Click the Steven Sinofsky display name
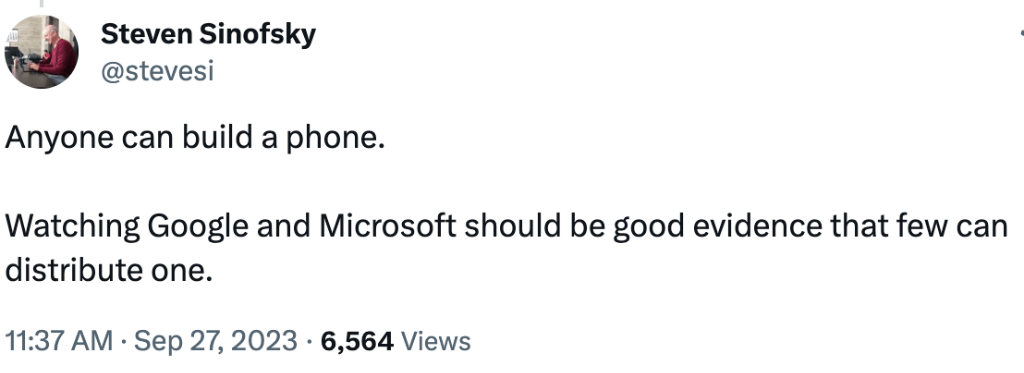Viewport: 1024px width, 373px height. (208, 34)
